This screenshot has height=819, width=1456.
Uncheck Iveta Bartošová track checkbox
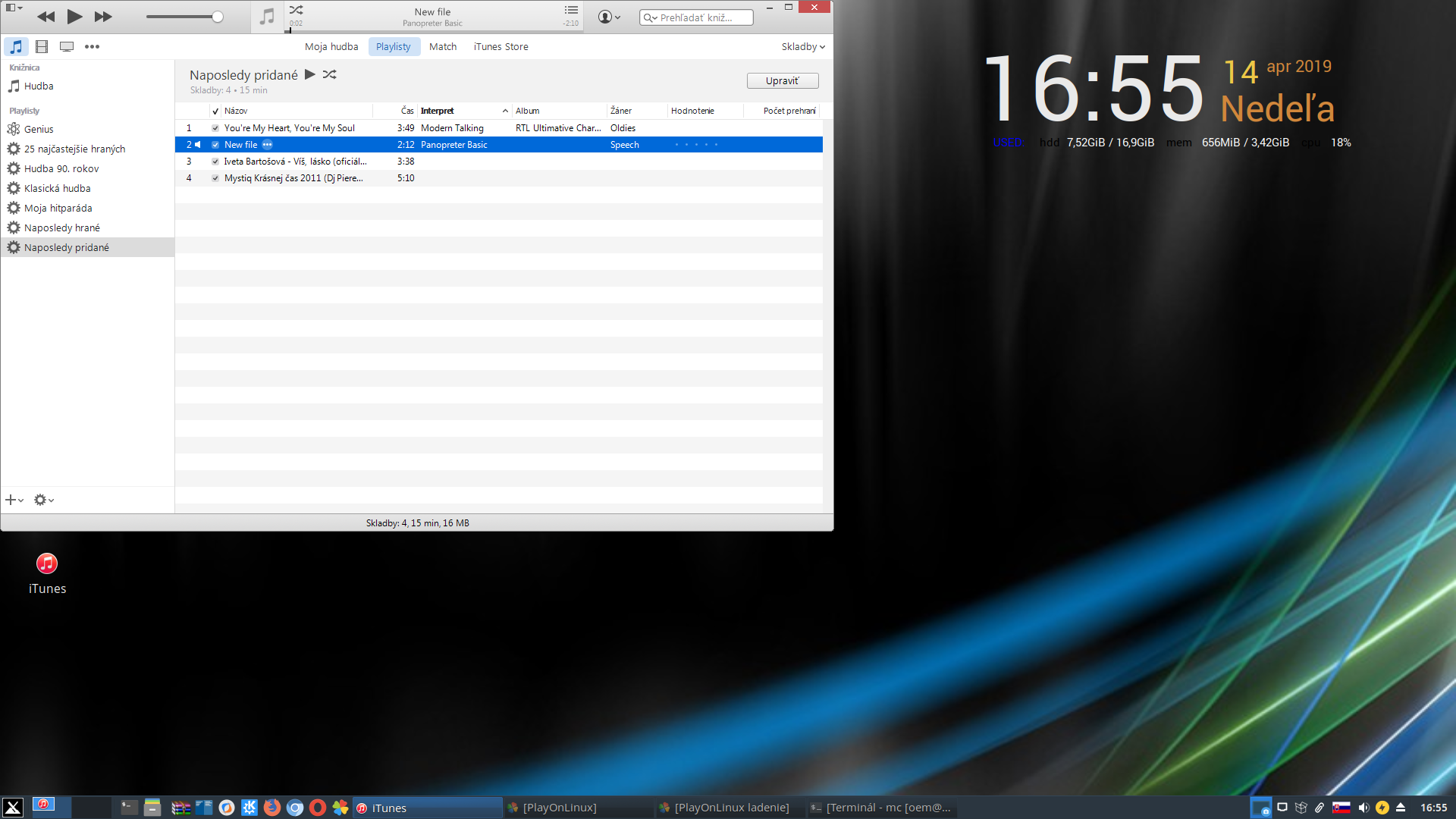click(x=215, y=162)
